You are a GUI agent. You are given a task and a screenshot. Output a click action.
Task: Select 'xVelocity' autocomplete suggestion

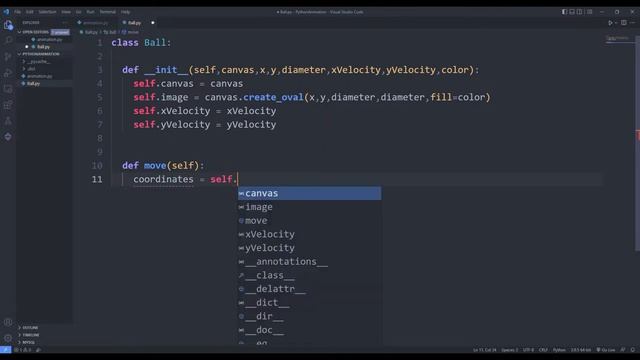point(309,234)
